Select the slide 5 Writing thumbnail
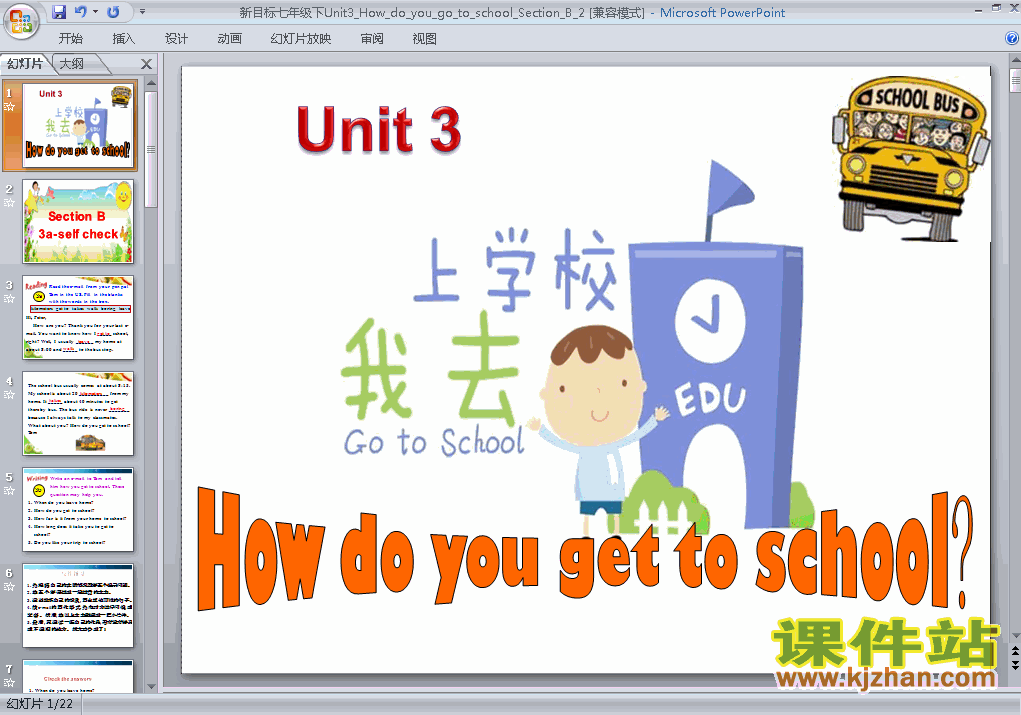This screenshot has width=1021, height=715. (77, 509)
